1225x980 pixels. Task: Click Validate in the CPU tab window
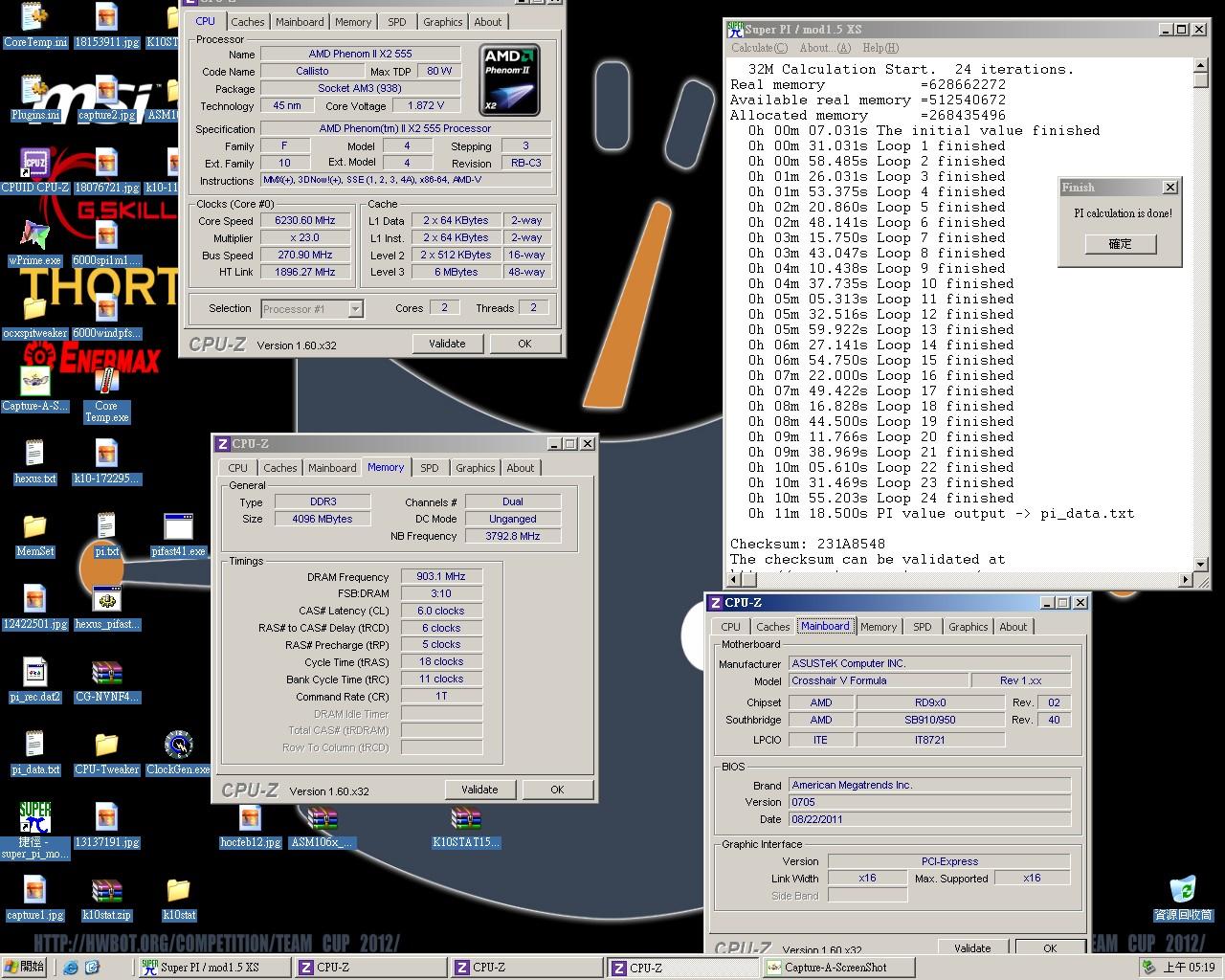coord(447,344)
